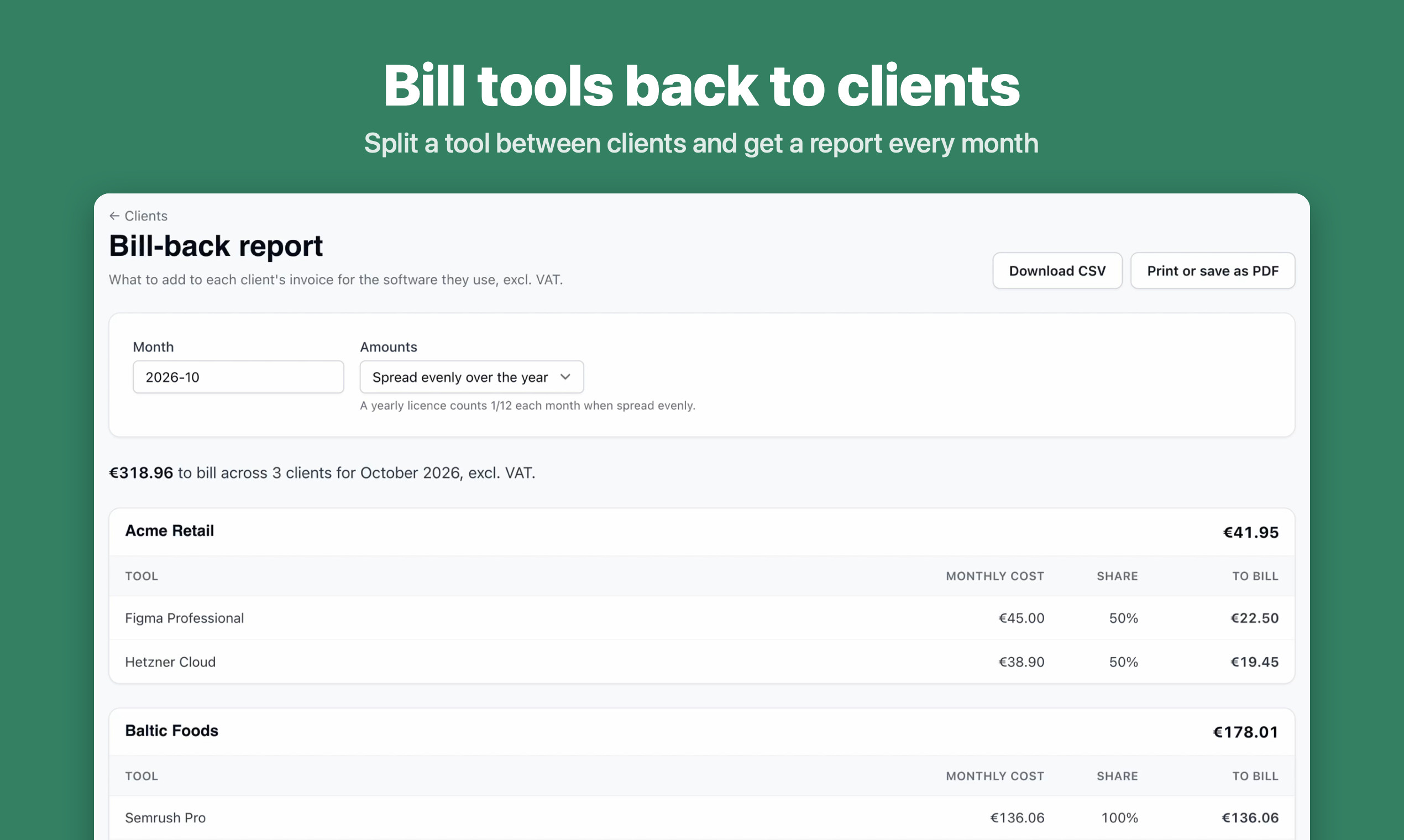1404x840 pixels.
Task: Click the Baltic Foods client heading
Action: 171,731
